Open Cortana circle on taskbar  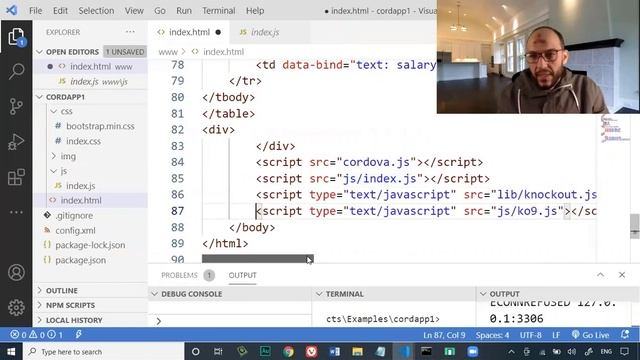(x=196, y=351)
